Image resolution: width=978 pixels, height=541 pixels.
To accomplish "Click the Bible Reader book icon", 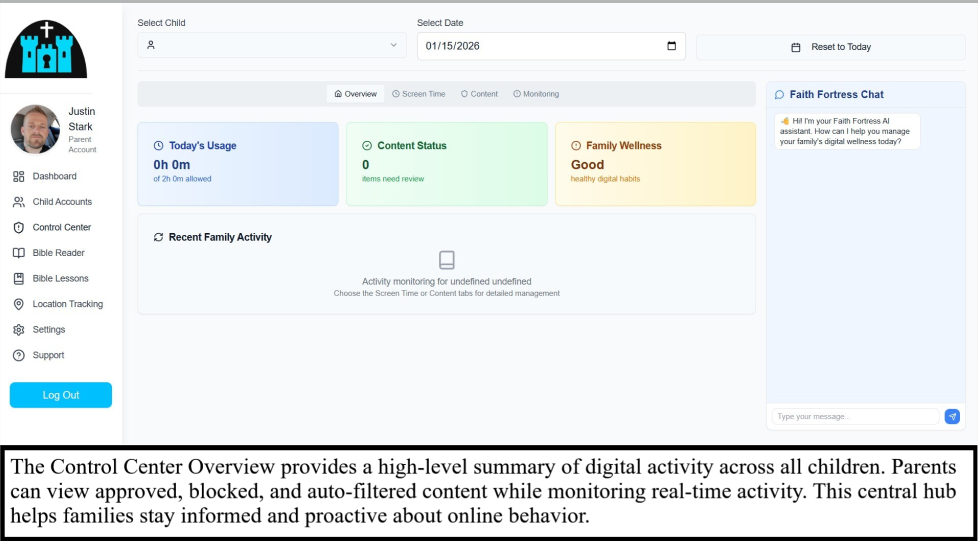I will (x=19, y=253).
